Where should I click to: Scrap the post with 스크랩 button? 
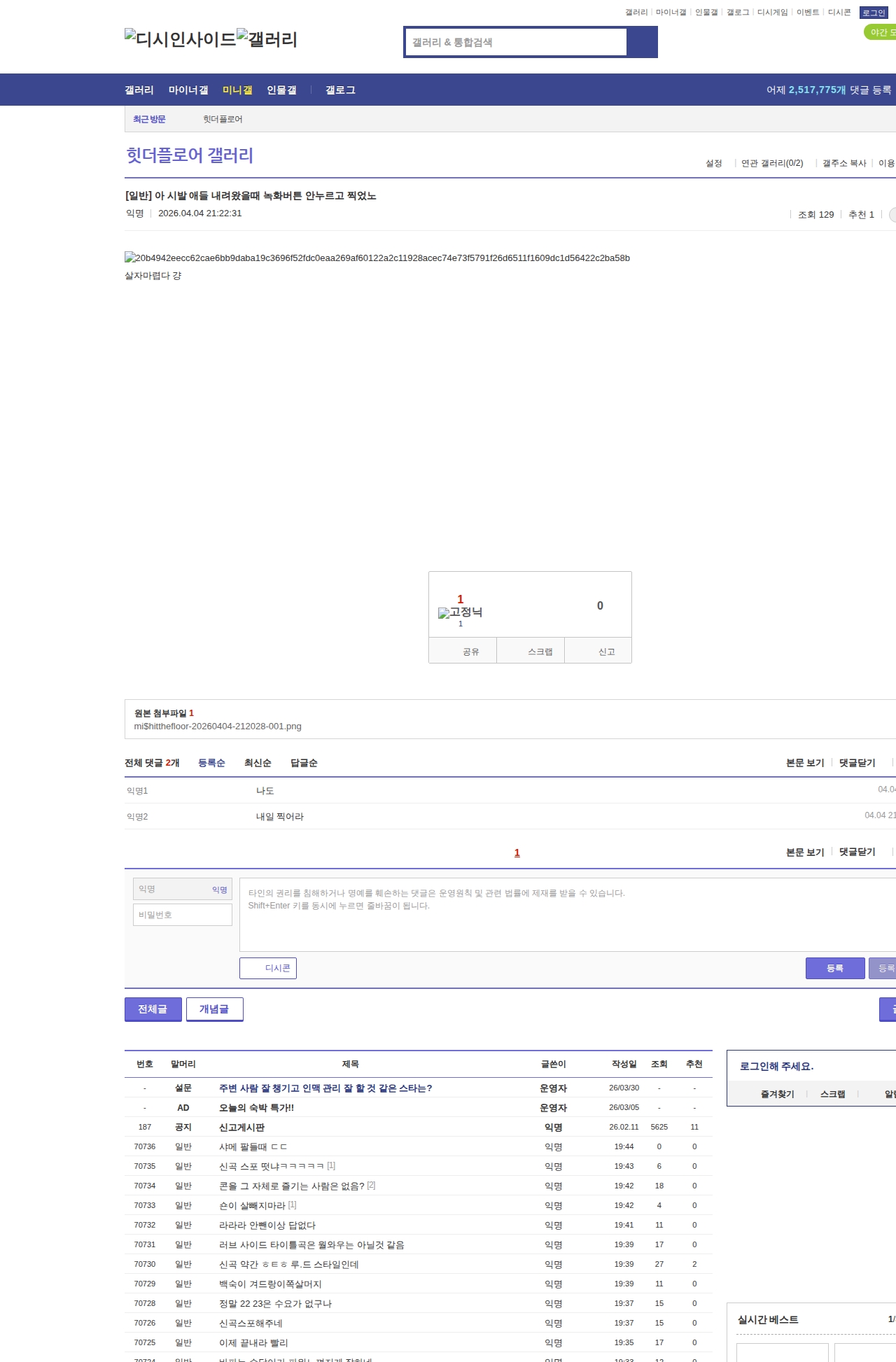coord(540,652)
